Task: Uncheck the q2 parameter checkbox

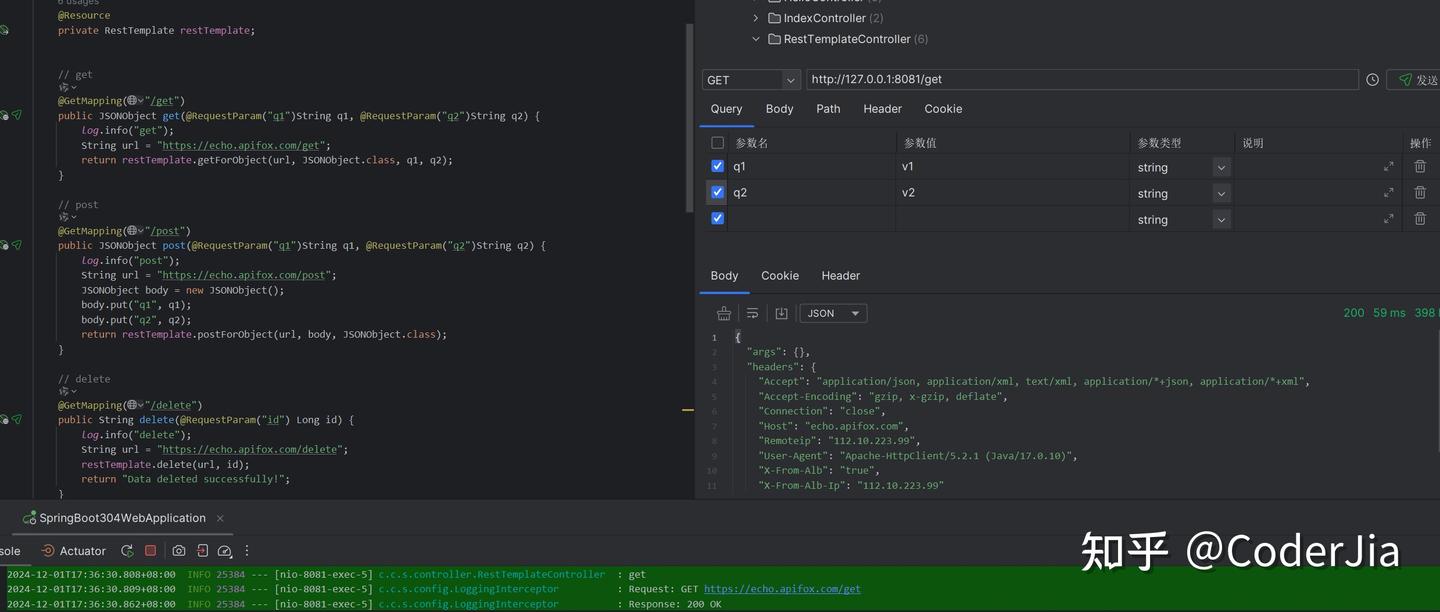Action: (x=717, y=192)
